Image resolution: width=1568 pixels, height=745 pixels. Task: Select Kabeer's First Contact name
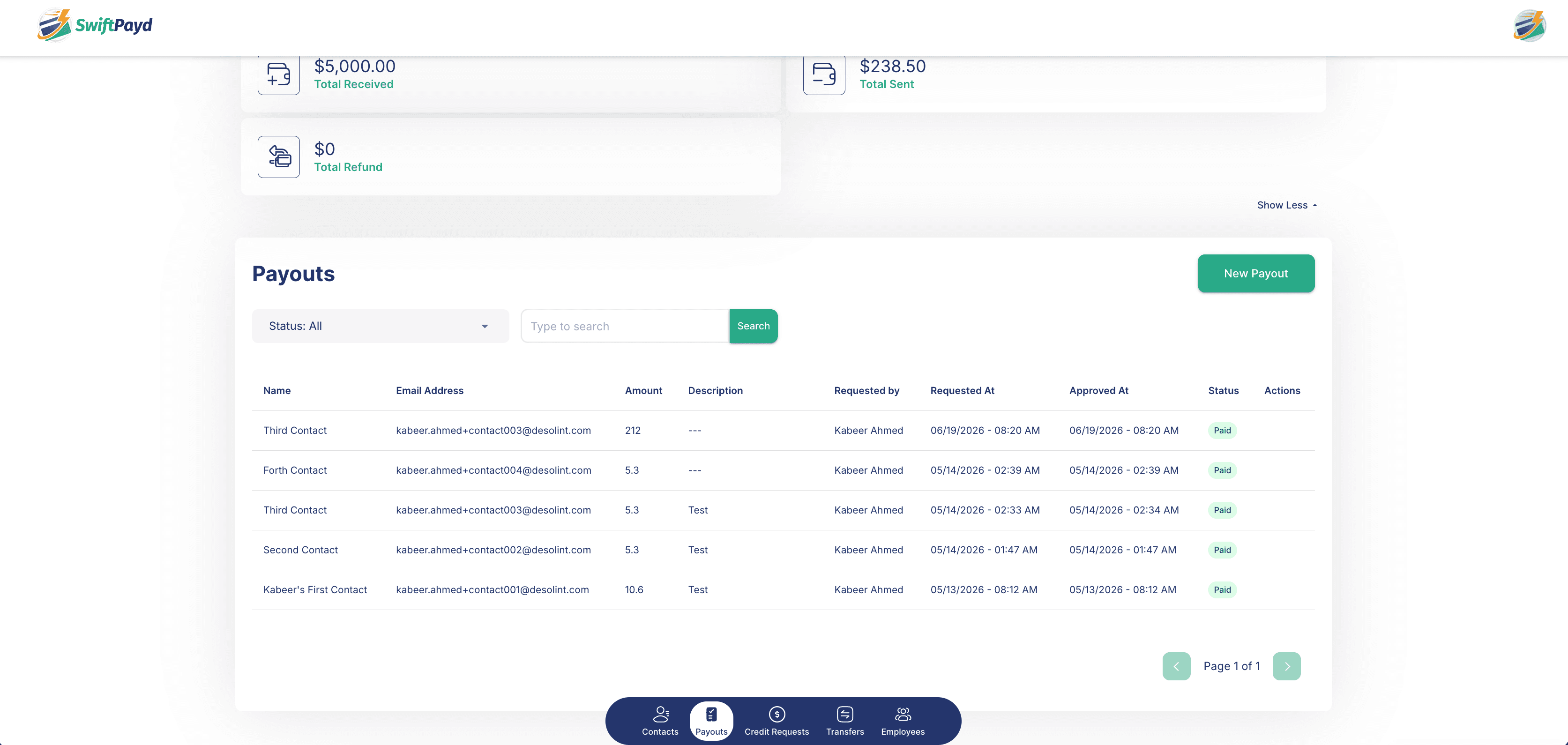315,590
